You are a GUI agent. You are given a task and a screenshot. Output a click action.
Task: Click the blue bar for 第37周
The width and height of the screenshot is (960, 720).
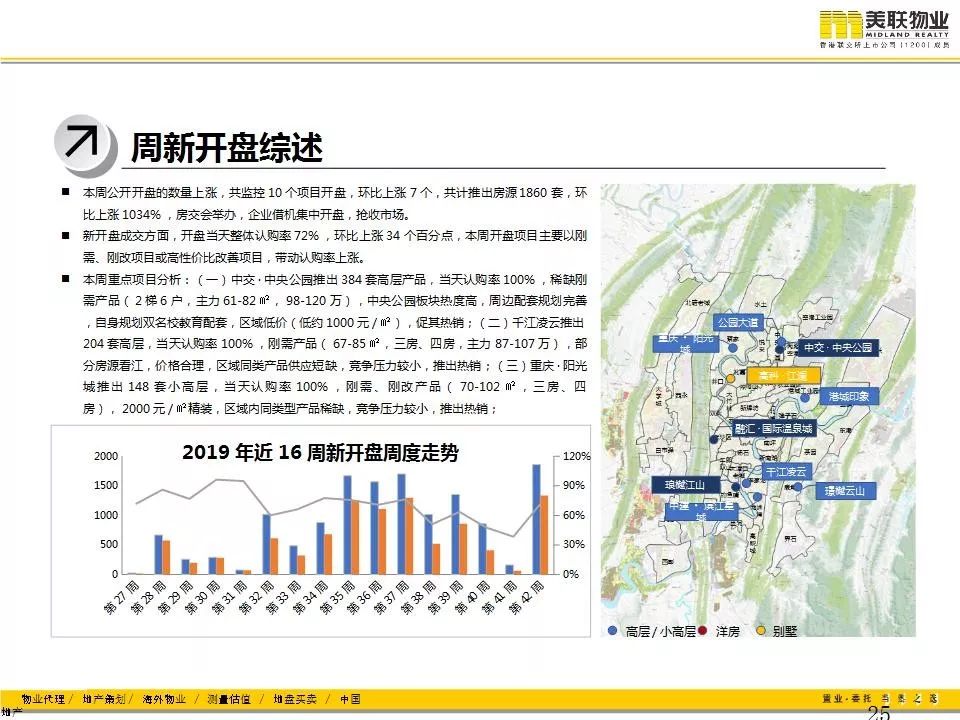tap(401, 524)
